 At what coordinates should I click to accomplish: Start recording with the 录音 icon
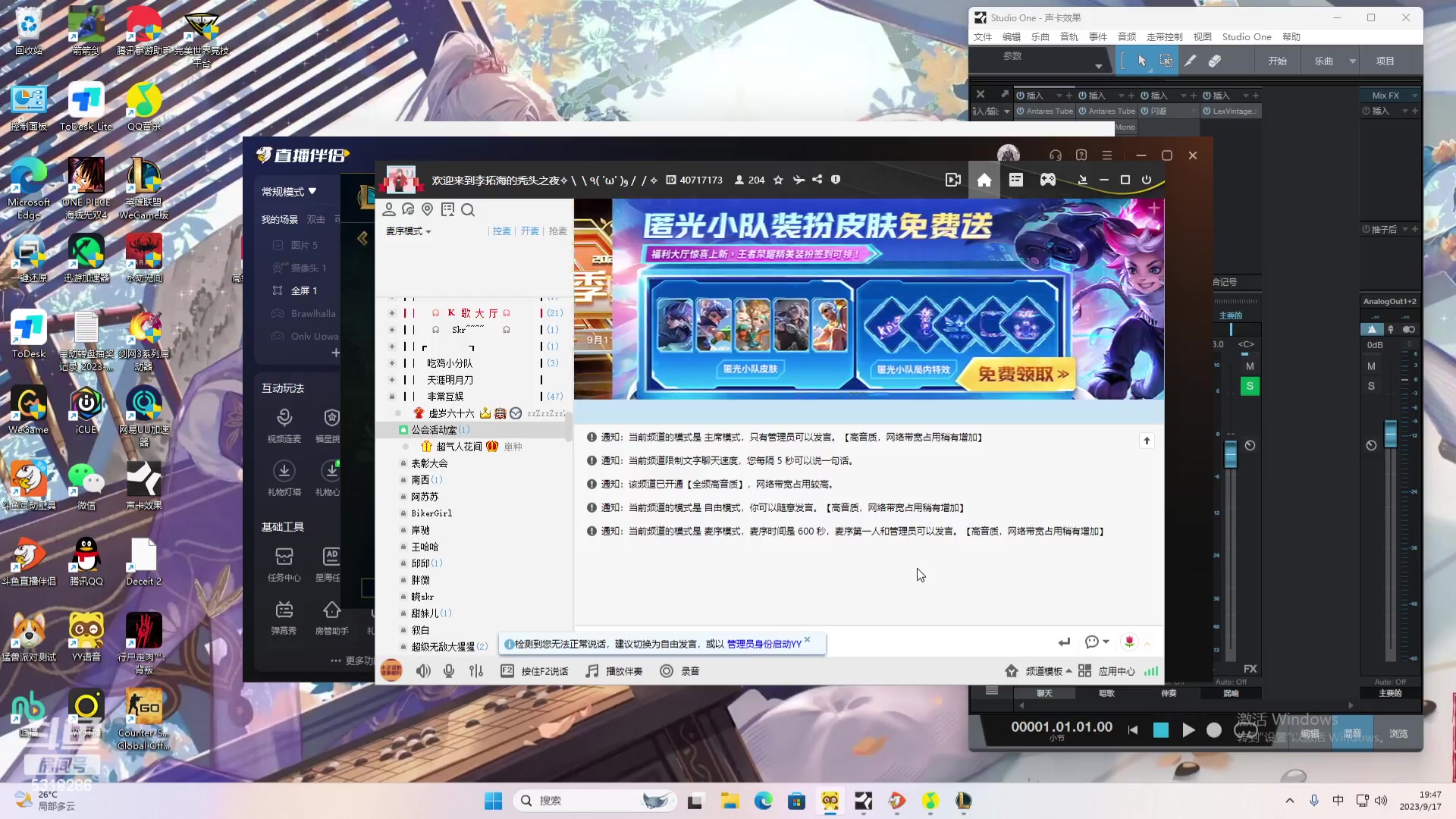pos(667,671)
